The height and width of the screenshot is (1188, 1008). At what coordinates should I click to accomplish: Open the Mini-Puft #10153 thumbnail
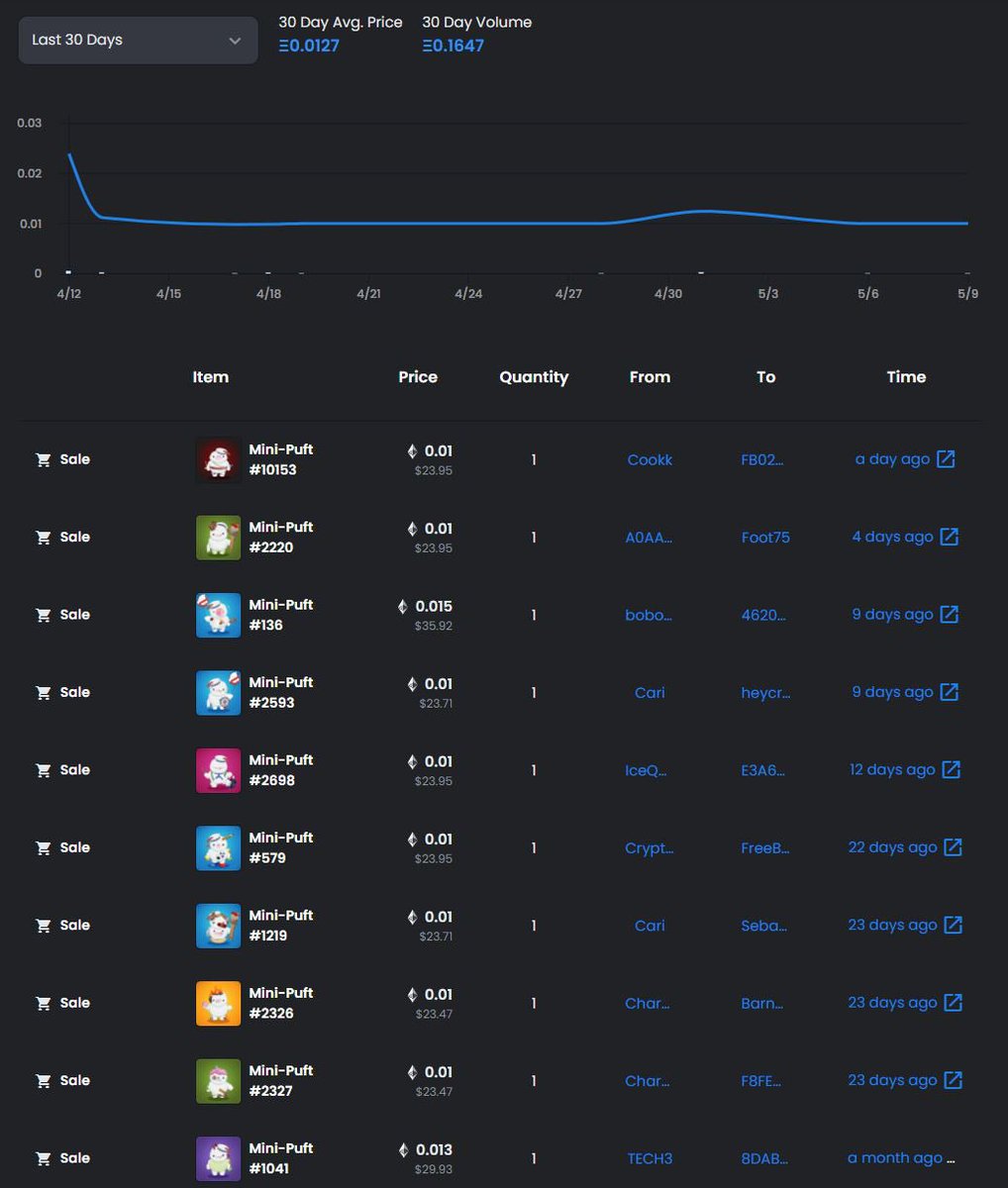pyautogui.click(x=218, y=459)
